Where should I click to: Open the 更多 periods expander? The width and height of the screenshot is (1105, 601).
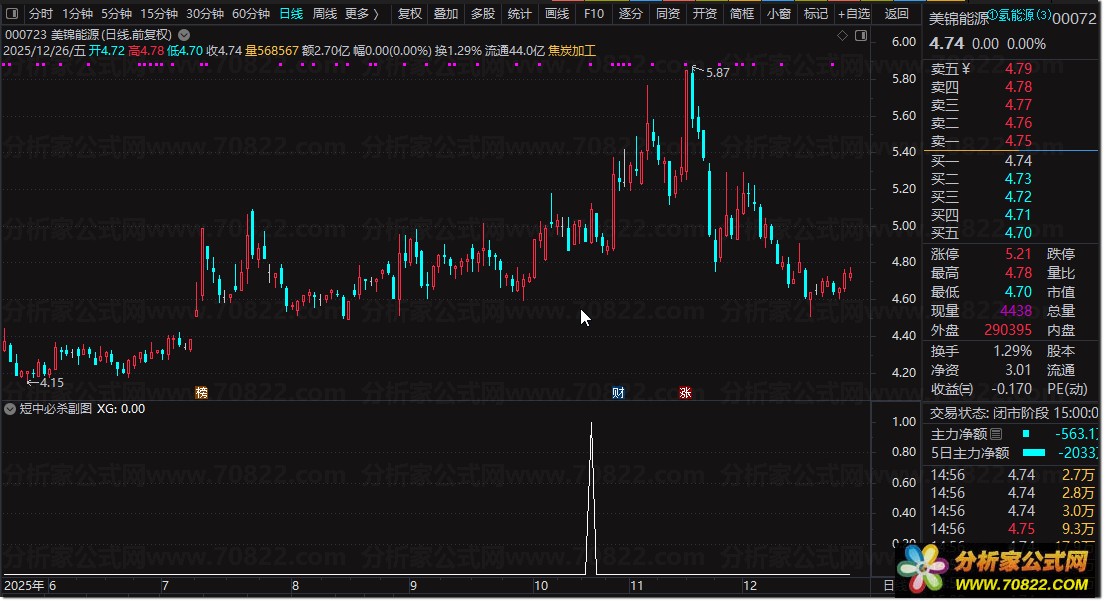[x=361, y=14]
